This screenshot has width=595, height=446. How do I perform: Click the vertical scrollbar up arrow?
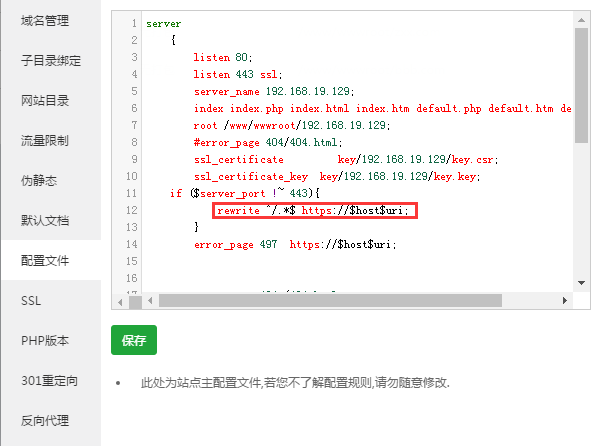[581, 20]
